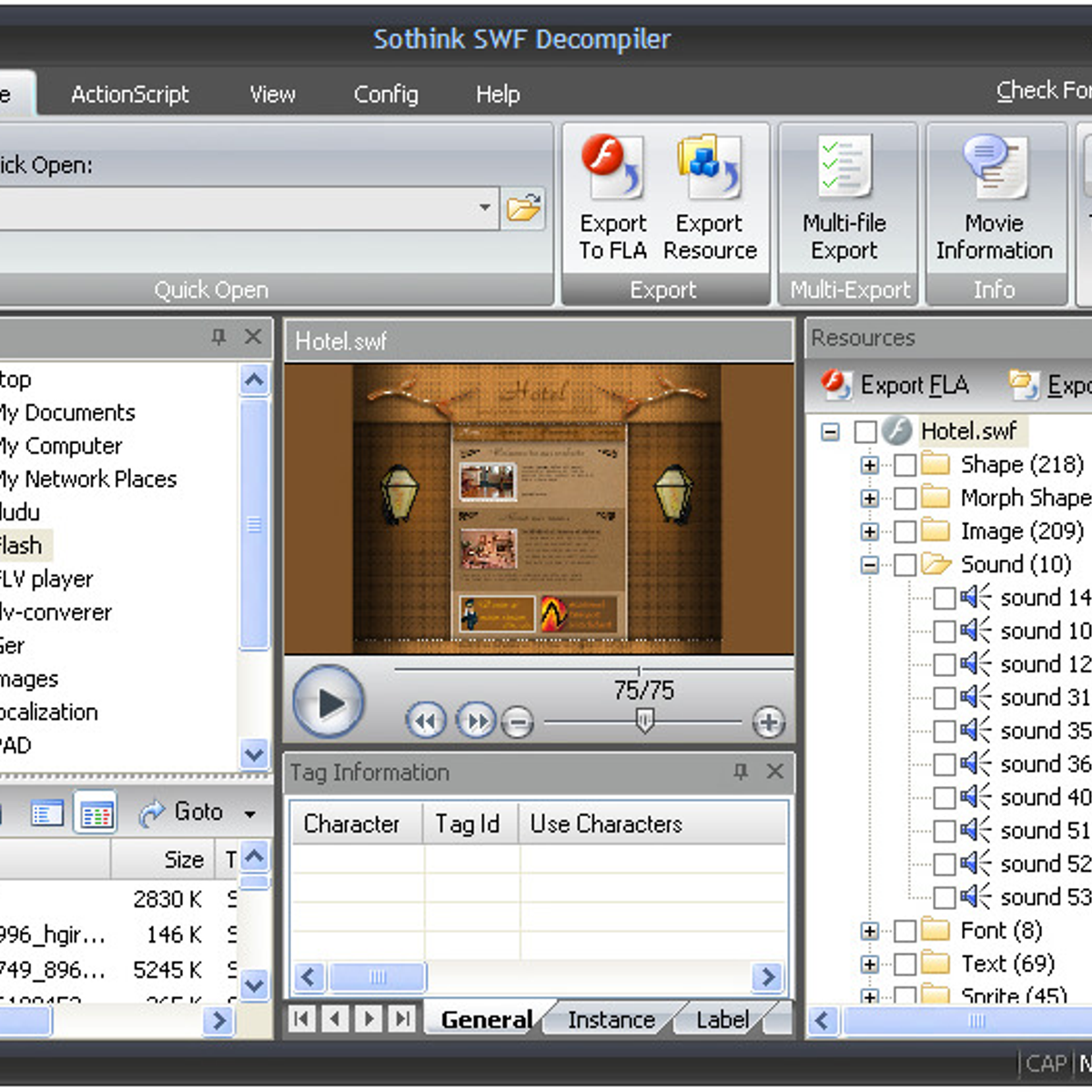Click the sound 14 speaker icon
The height and width of the screenshot is (1092, 1092).
(975, 597)
